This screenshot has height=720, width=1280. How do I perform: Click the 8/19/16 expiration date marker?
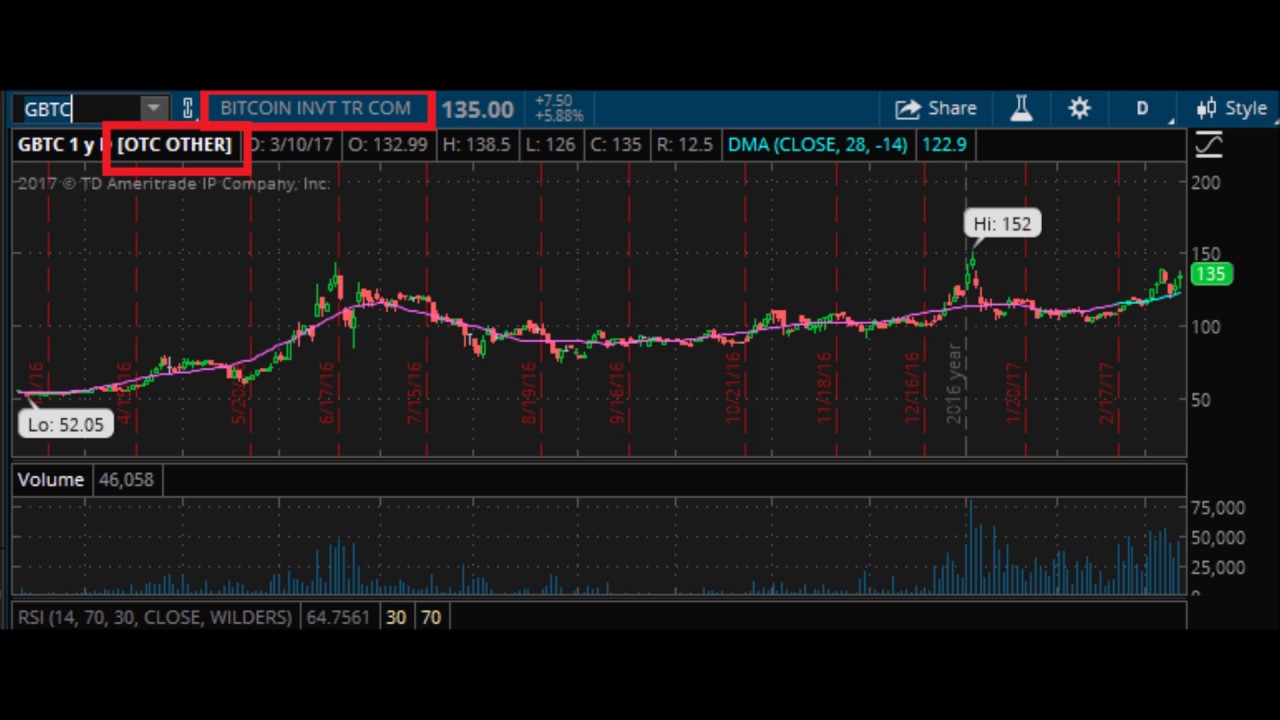tap(529, 393)
